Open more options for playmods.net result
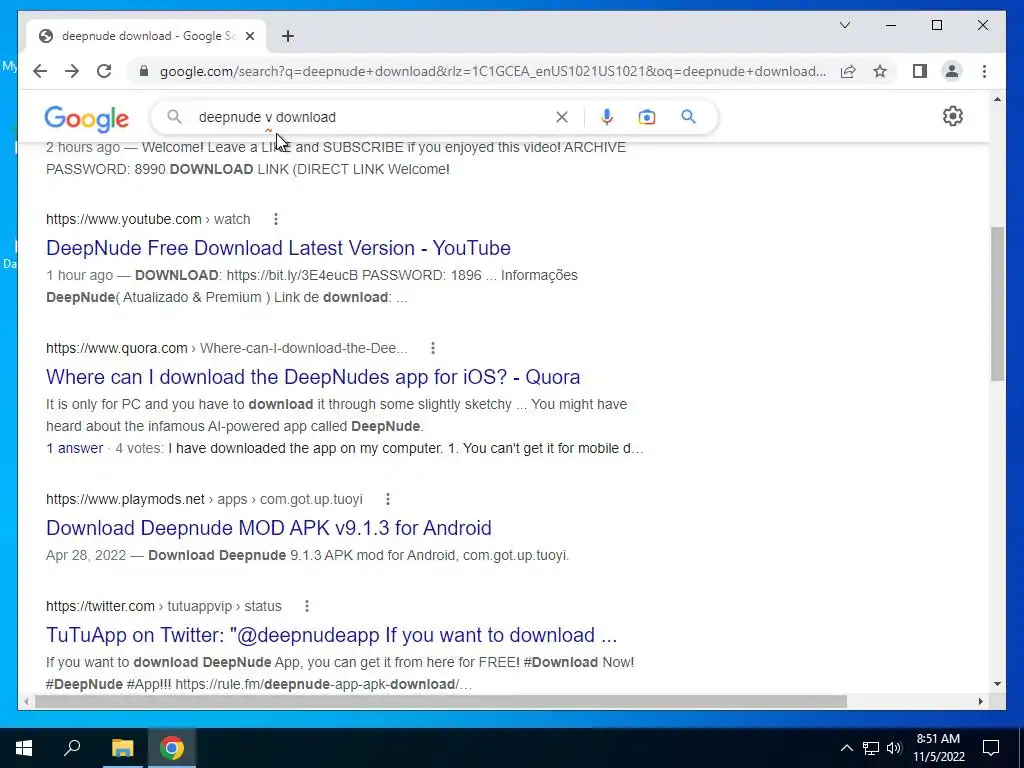 [387, 500]
